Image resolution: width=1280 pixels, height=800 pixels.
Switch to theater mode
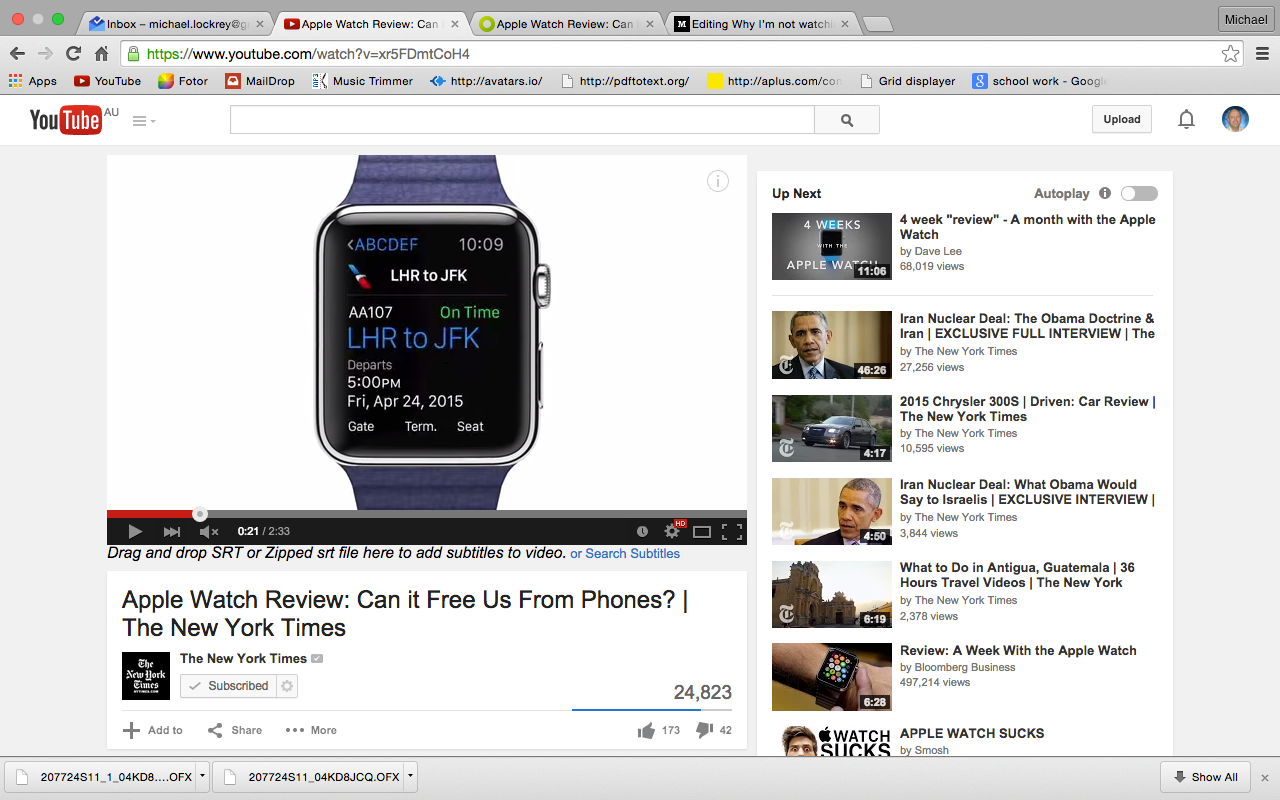coord(702,531)
